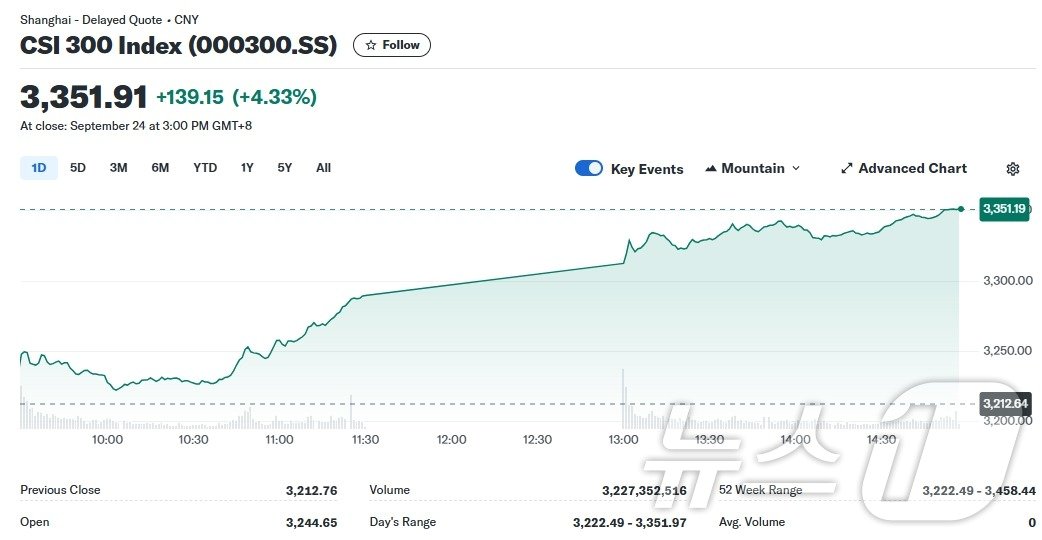Screen dimensions: 1042x540
Task: Select the 3M time range
Action: coord(118,168)
